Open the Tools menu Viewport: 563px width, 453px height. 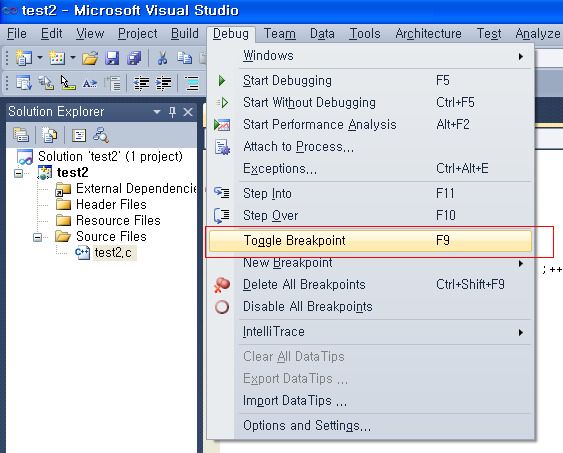(x=364, y=34)
